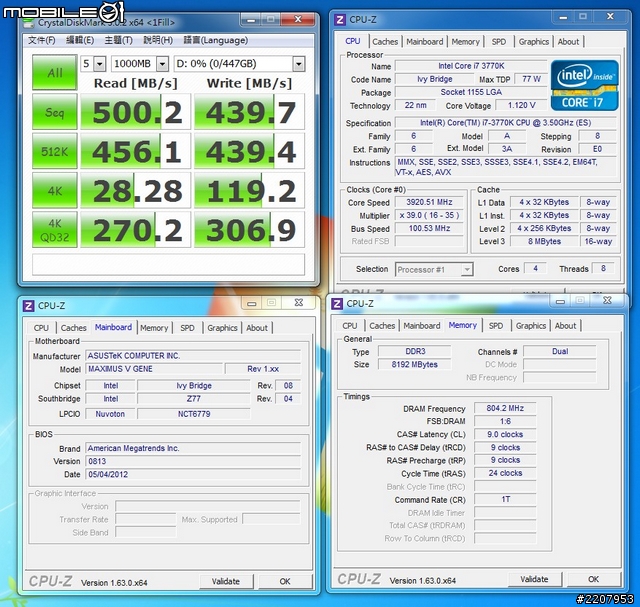640x607 pixels.
Task: Click the Intel Core i7 logo badge
Action: click(584, 86)
